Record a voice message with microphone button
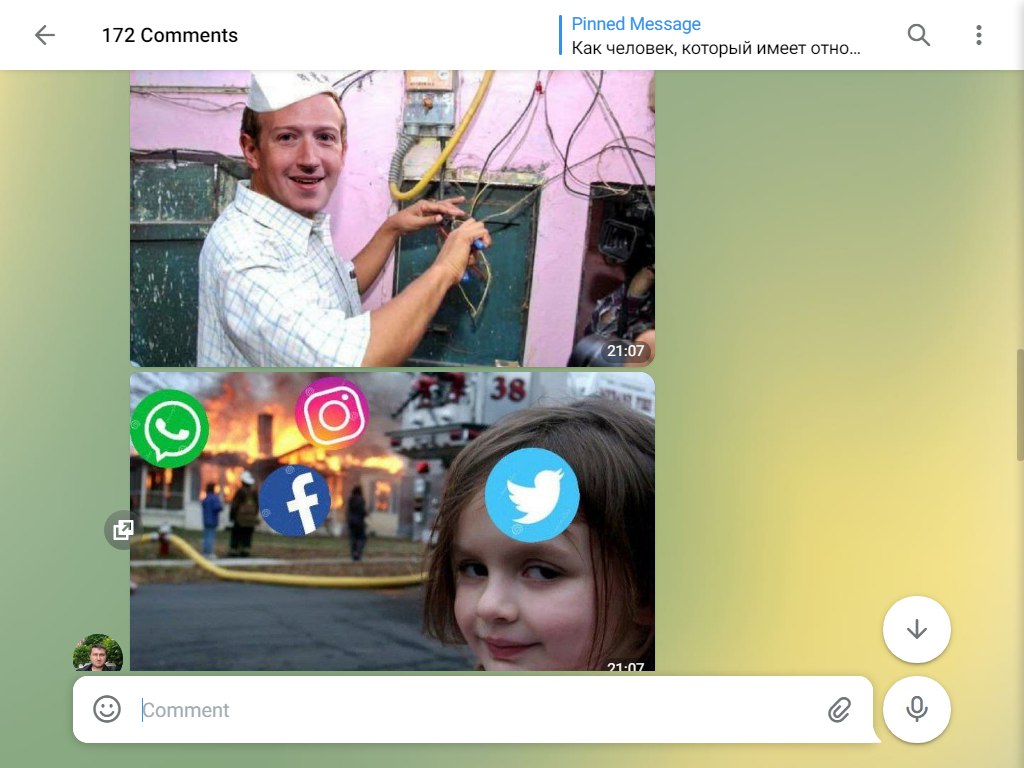 (x=916, y=709)
